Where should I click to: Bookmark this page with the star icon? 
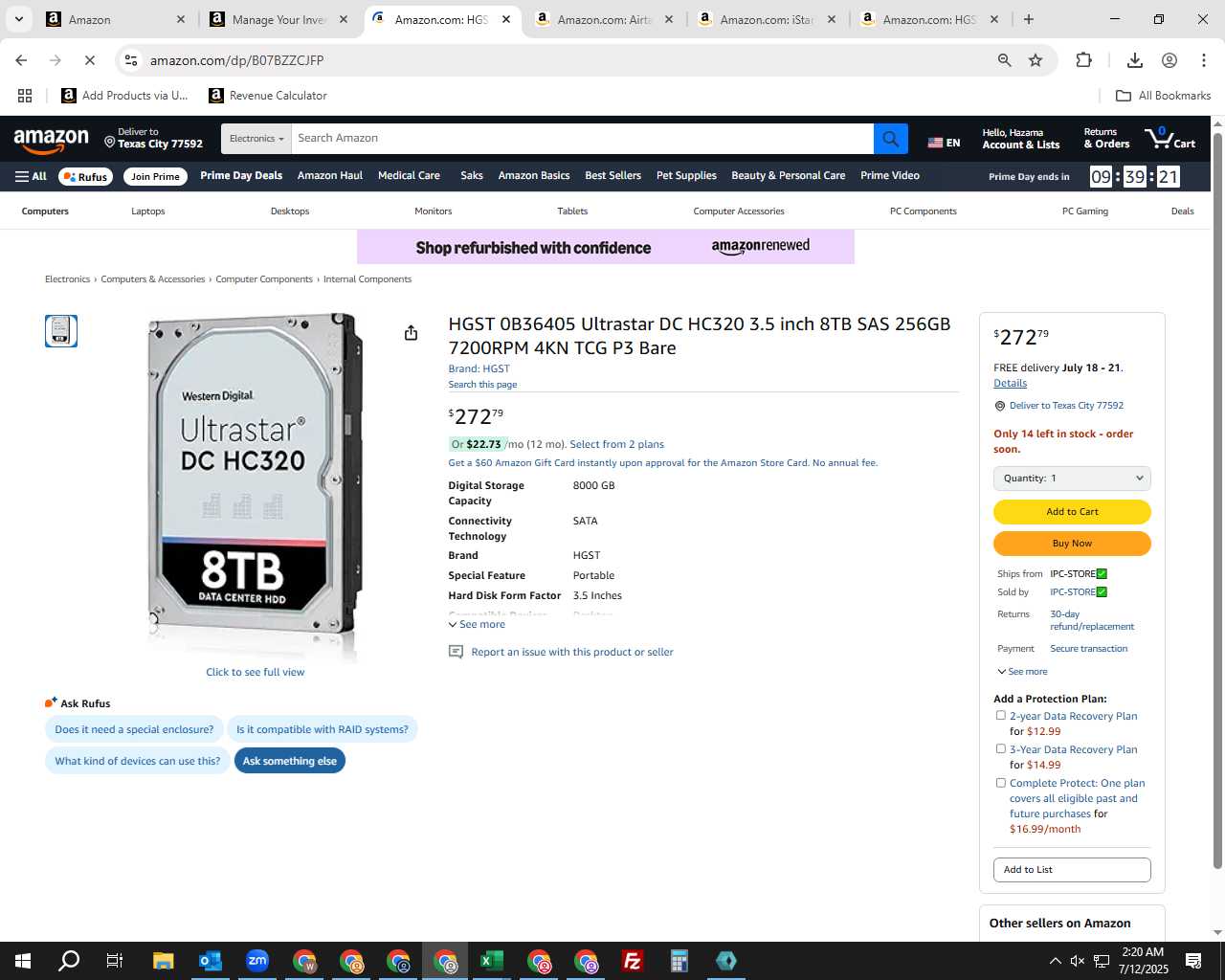tap(1036, 60)
